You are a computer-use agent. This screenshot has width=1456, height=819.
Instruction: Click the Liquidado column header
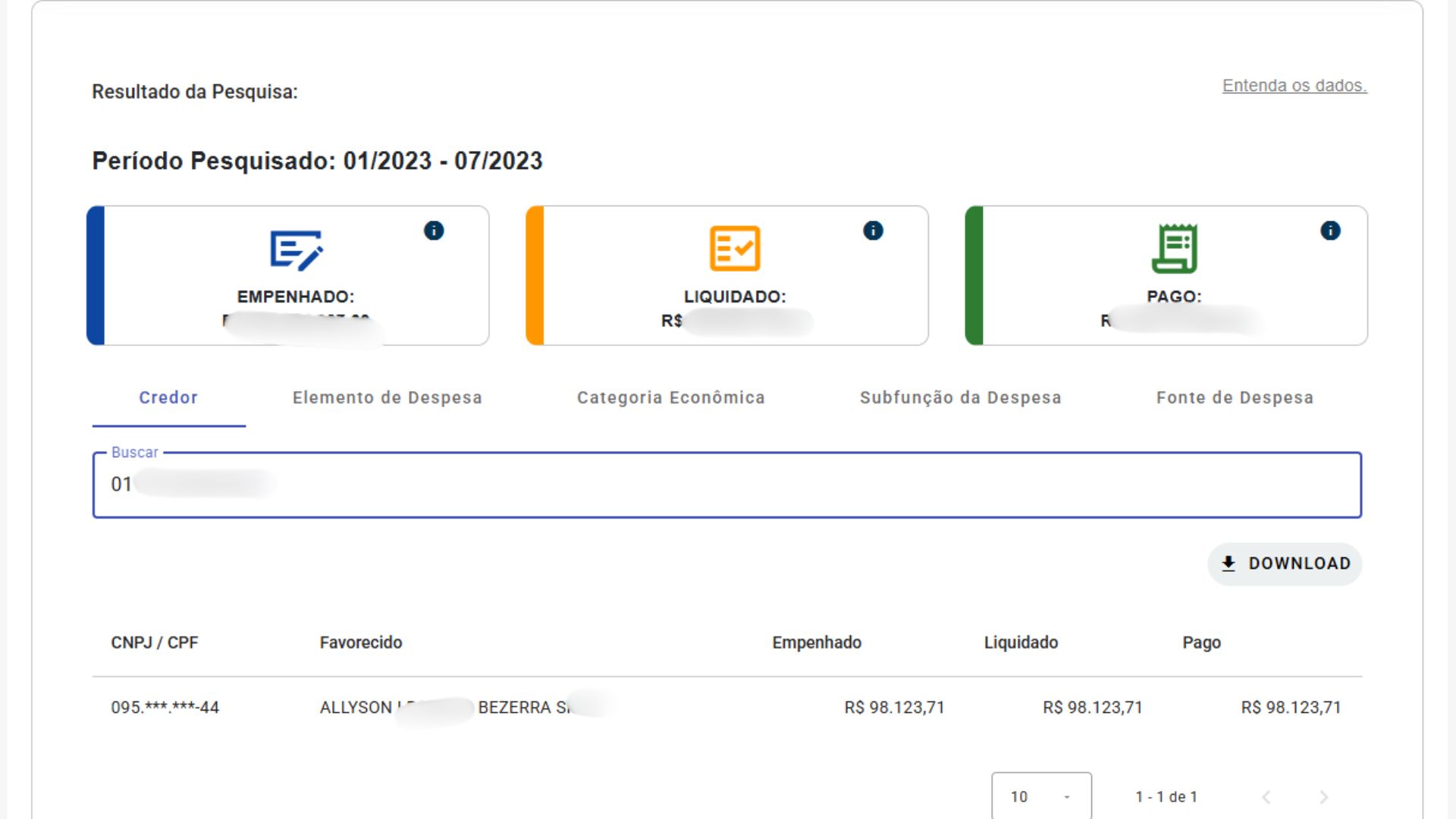[1021, 643]
